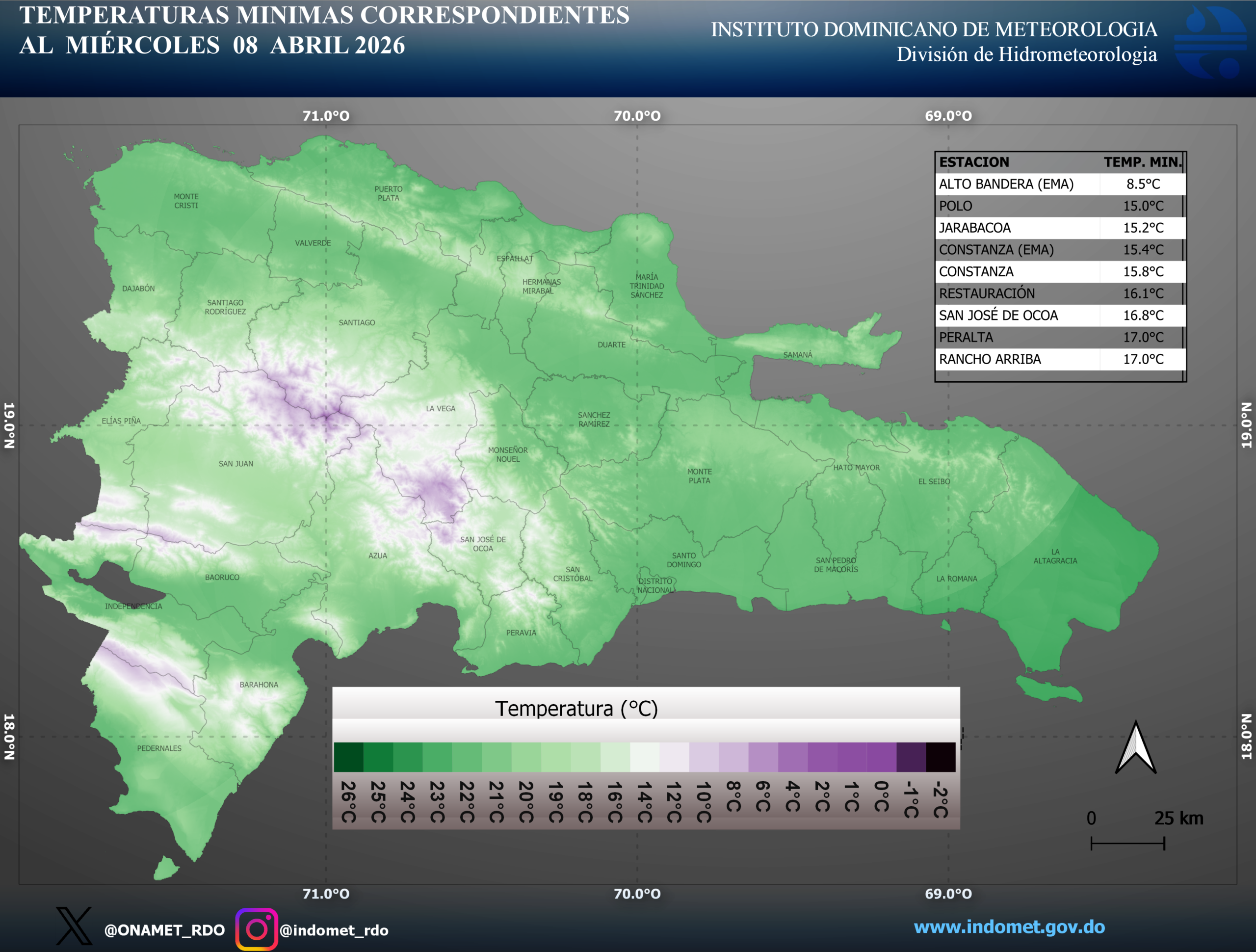Click the Temperatura (°C) legend title
Image resolution: width=1256 pixels, height=952 pixels.
click(576, 708)
